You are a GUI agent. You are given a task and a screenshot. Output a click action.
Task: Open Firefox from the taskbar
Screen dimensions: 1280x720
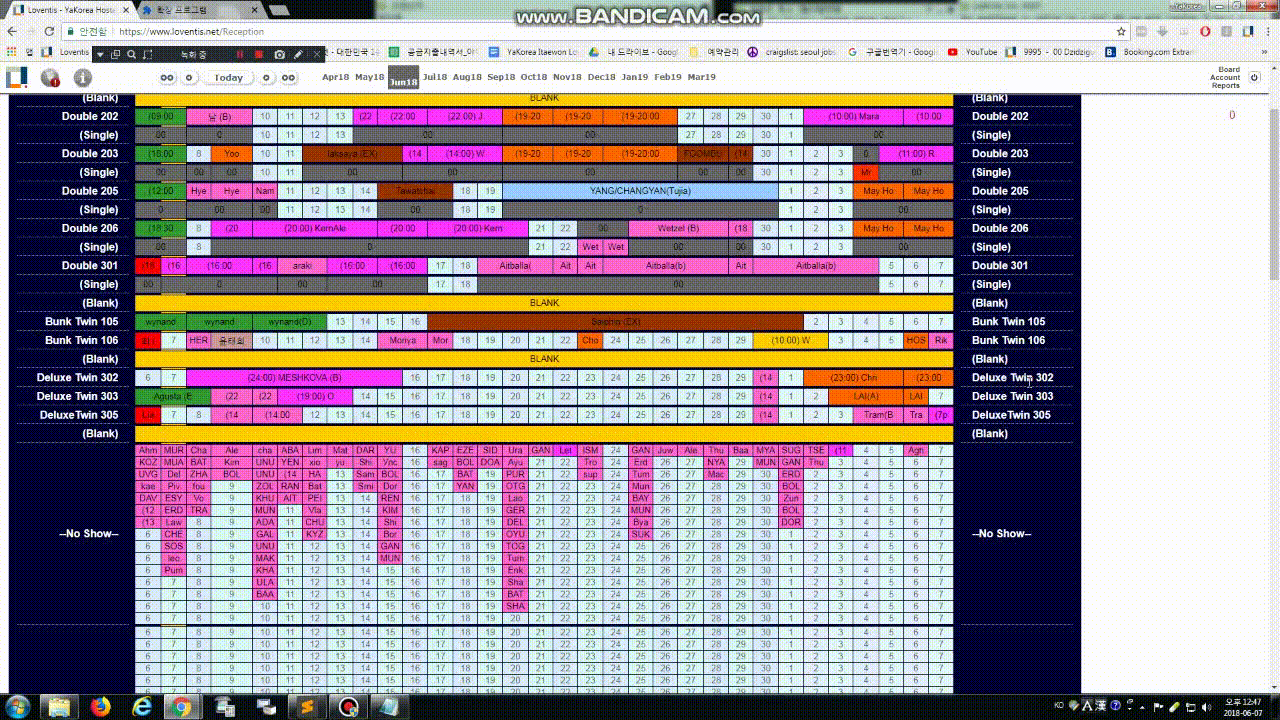[100, 707]
